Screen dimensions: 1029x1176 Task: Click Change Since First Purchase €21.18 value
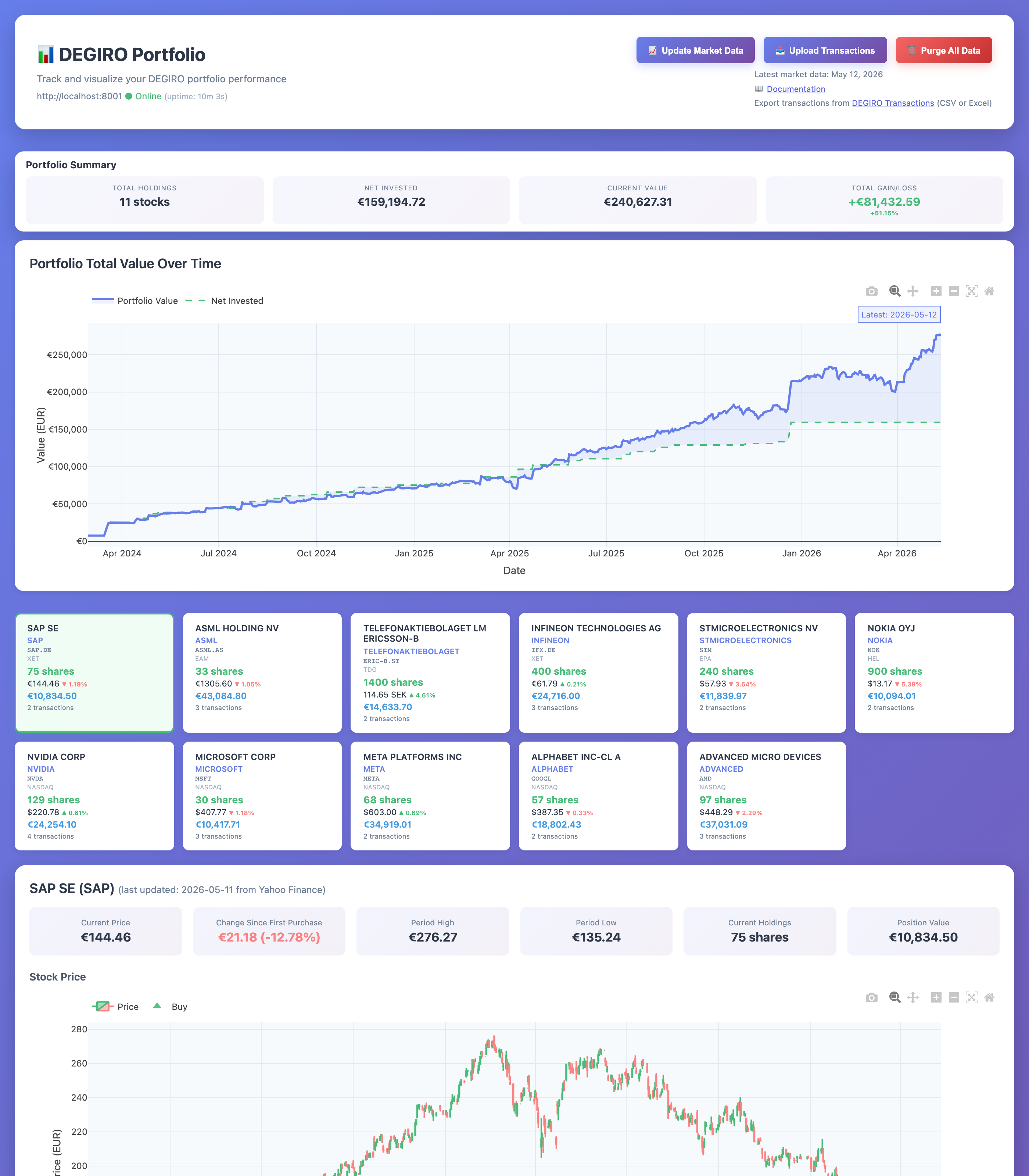pyautogui.click(x=269, y=937)
